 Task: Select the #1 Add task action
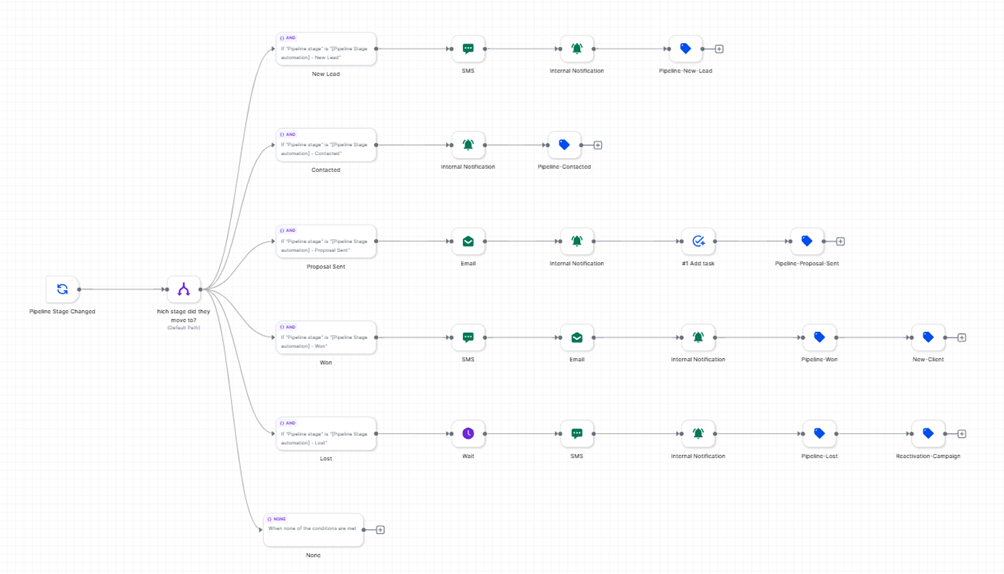click(698, 242)
